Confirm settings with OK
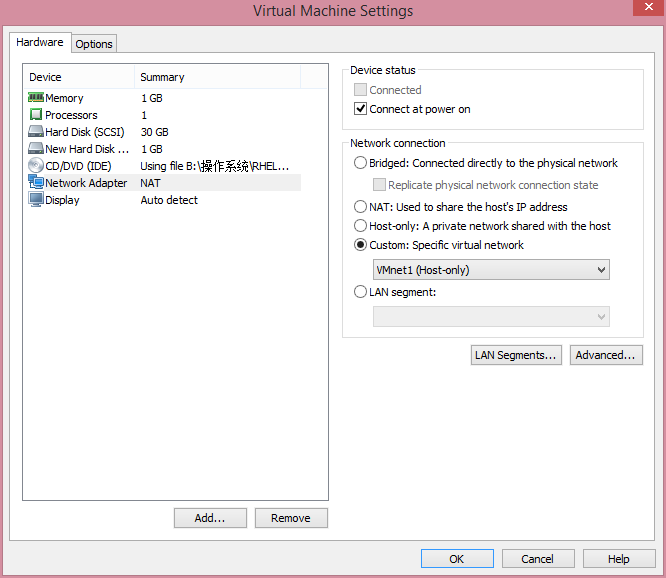This screenshot has height=578, width=666. [x=457, y=559]
